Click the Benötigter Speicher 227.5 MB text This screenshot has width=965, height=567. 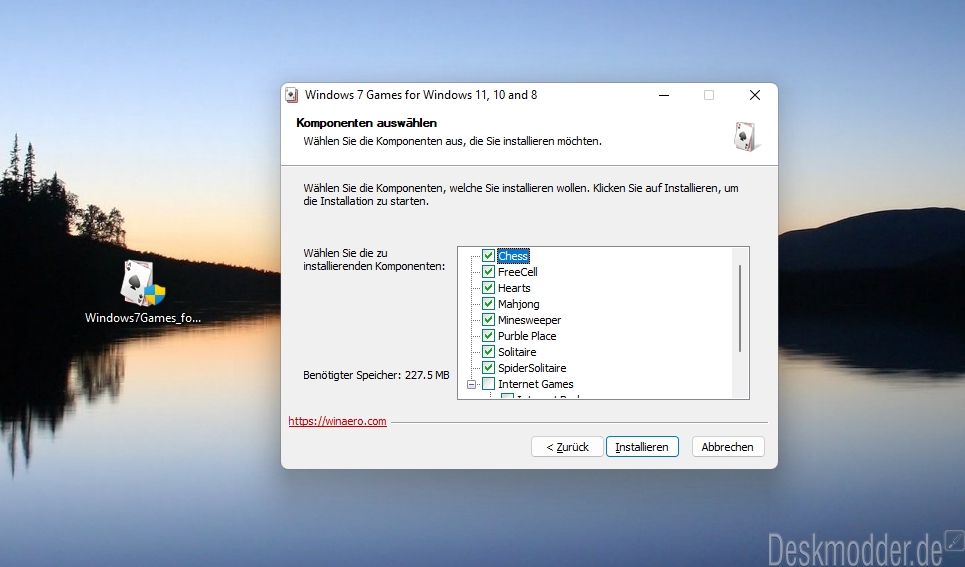pos(376,375)
